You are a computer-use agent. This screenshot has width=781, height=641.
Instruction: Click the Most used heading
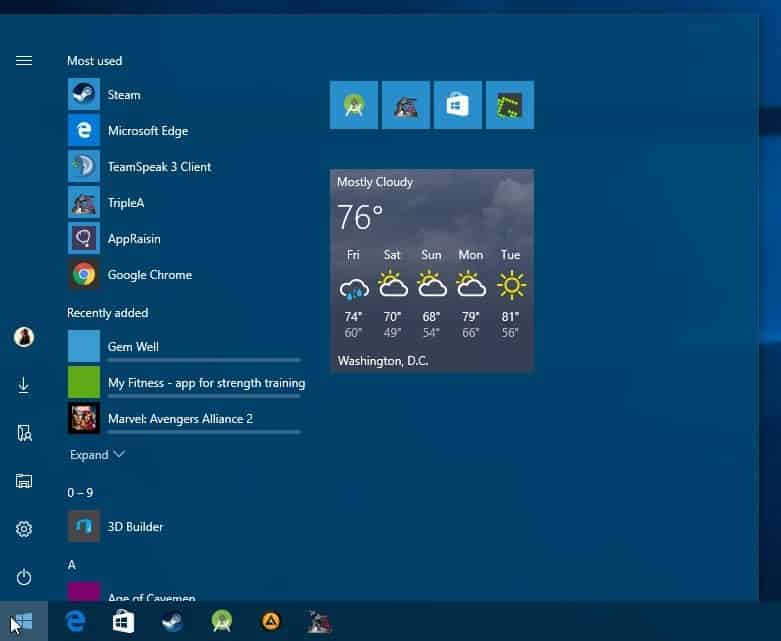coord(95,61)
